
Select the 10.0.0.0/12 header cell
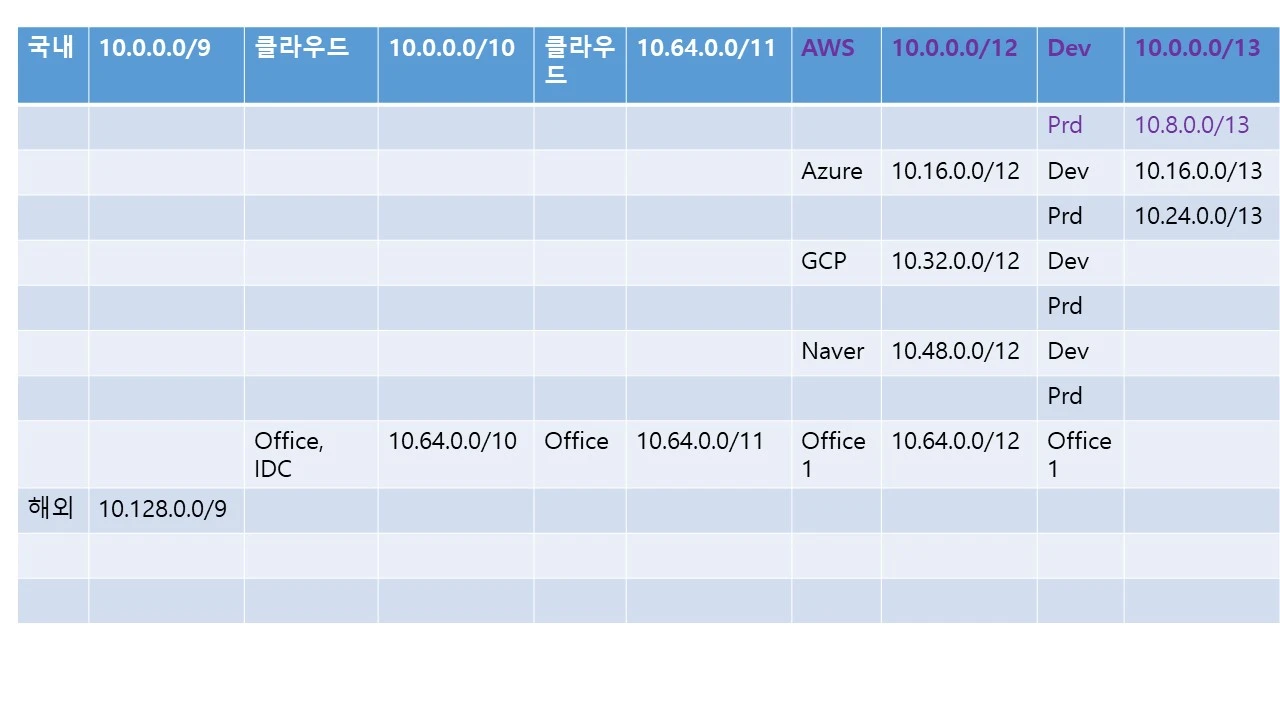(958, 65)
